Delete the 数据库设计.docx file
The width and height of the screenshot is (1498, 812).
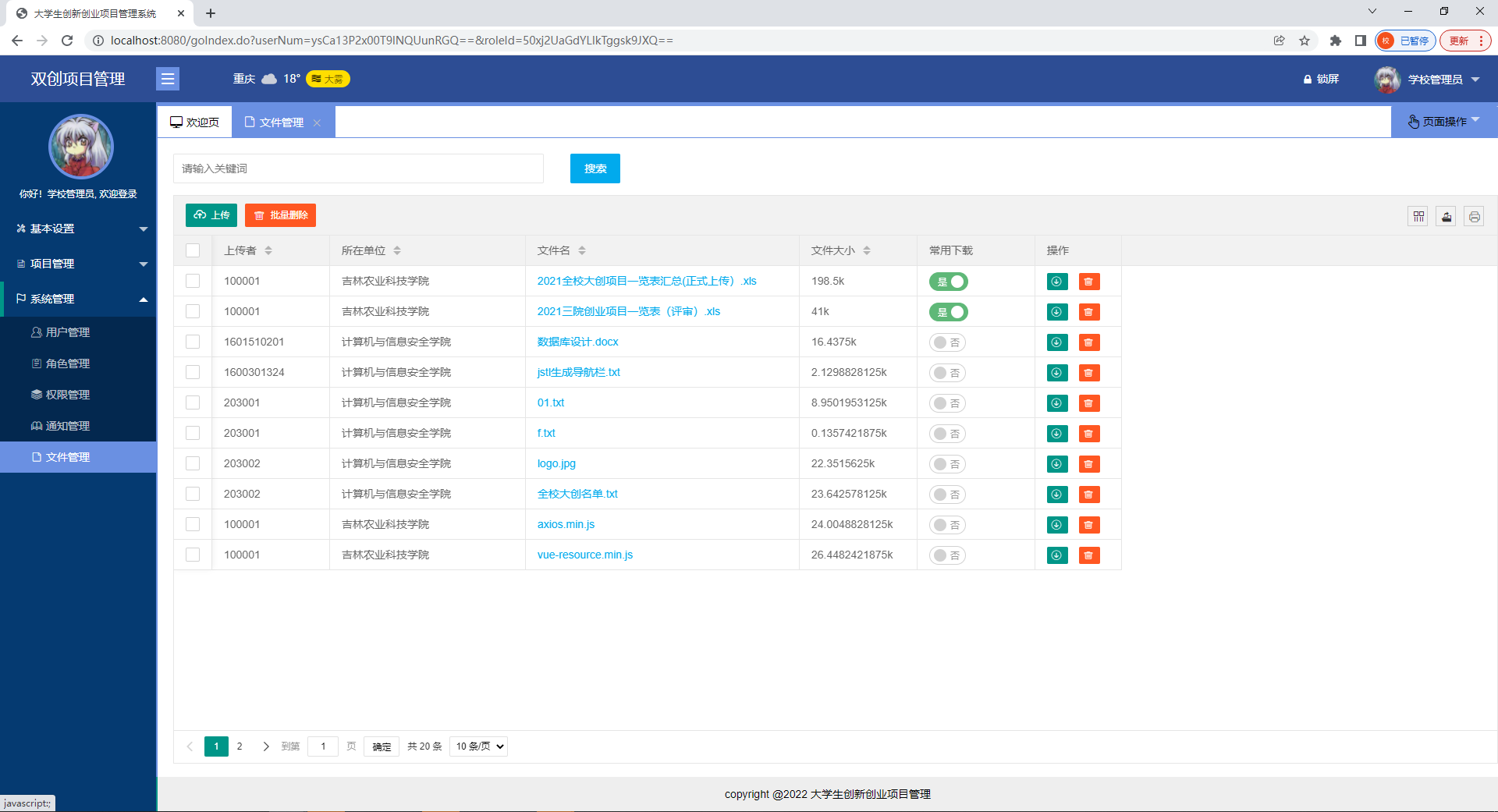1089,342
